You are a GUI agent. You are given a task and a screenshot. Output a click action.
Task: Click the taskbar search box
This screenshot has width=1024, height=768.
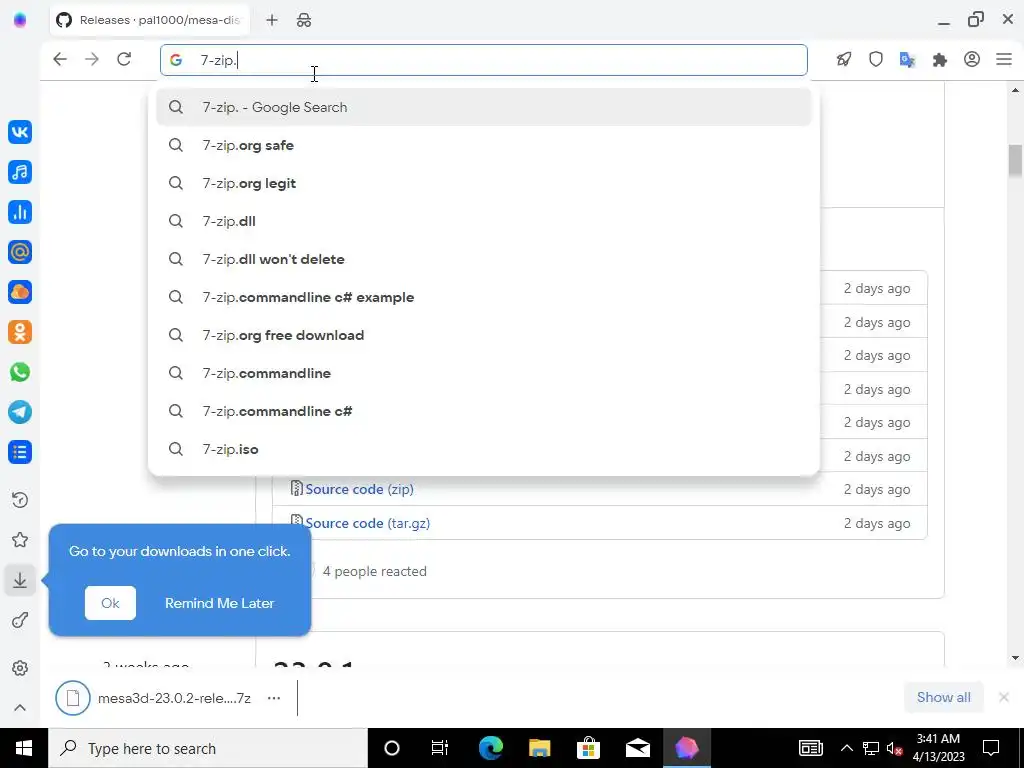pyautogui.click(x=208, y=748)
